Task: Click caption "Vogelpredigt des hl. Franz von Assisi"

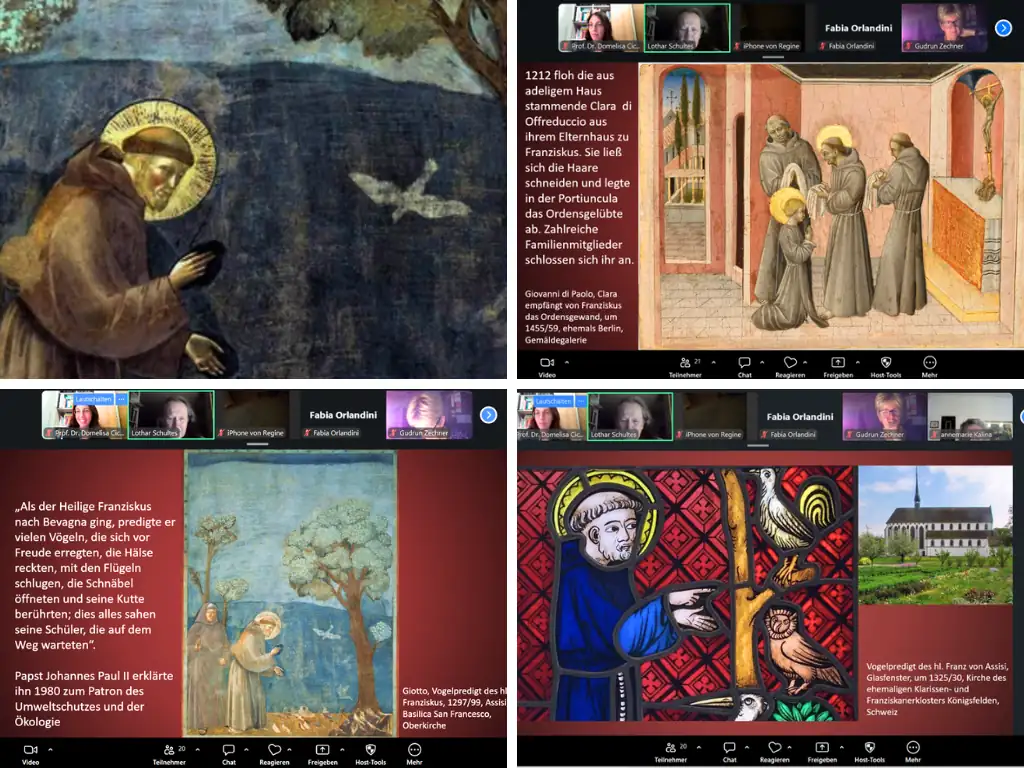Action: pos(937,667)
